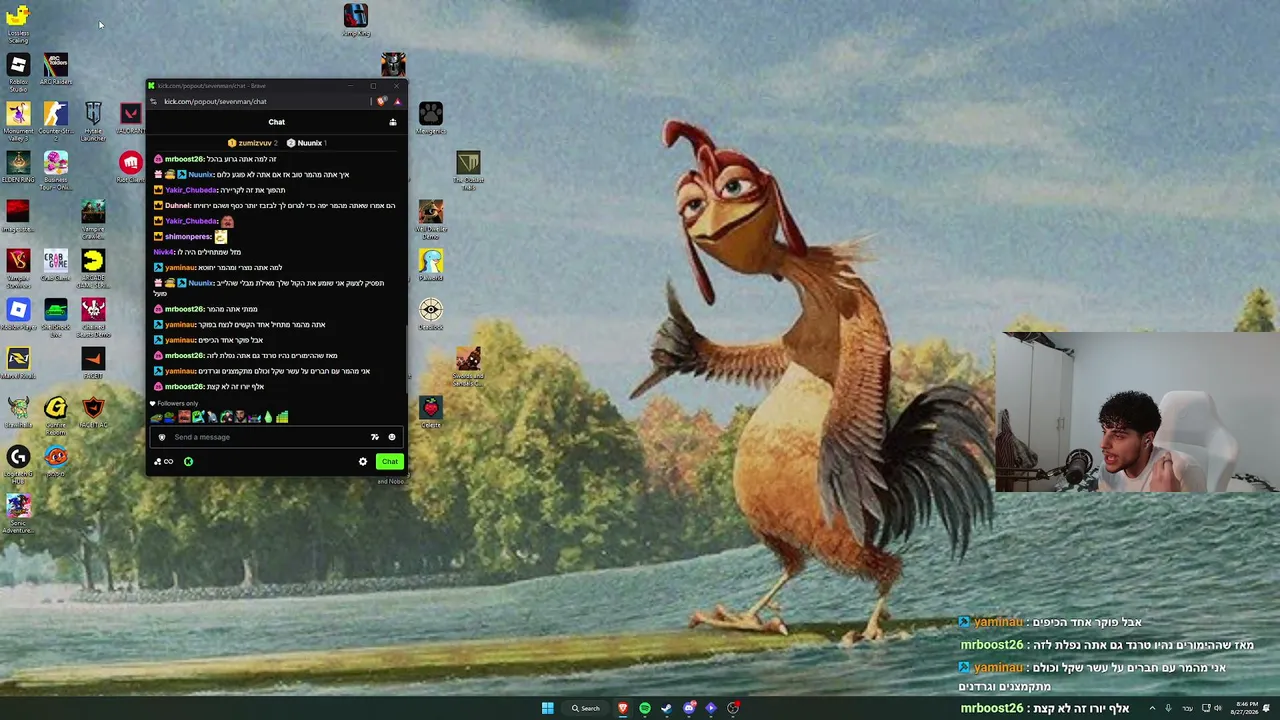
Task: Launch Palworld from the desktop
Action: tap(431, 265)
